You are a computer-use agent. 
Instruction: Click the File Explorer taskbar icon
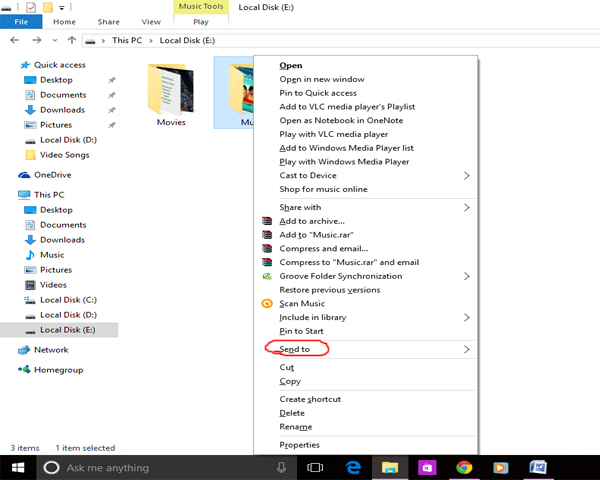tap(390, 467)
